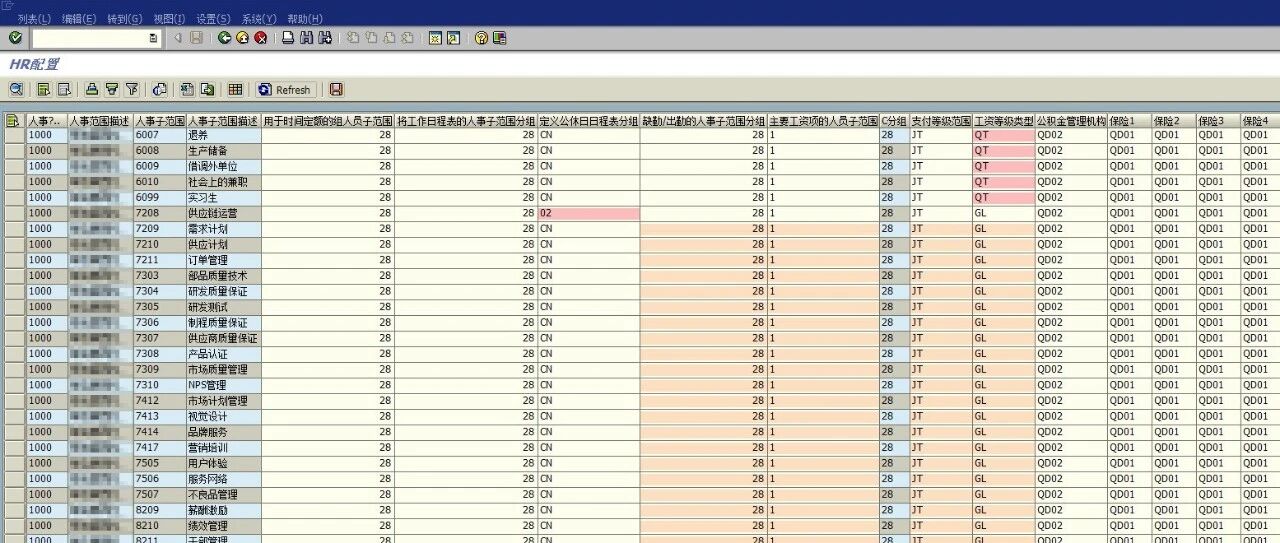Image resolution: width=1280 pixels, height=543 pixels.
Task: Click the cell 借调外单位
Action: tap(223, 166)
